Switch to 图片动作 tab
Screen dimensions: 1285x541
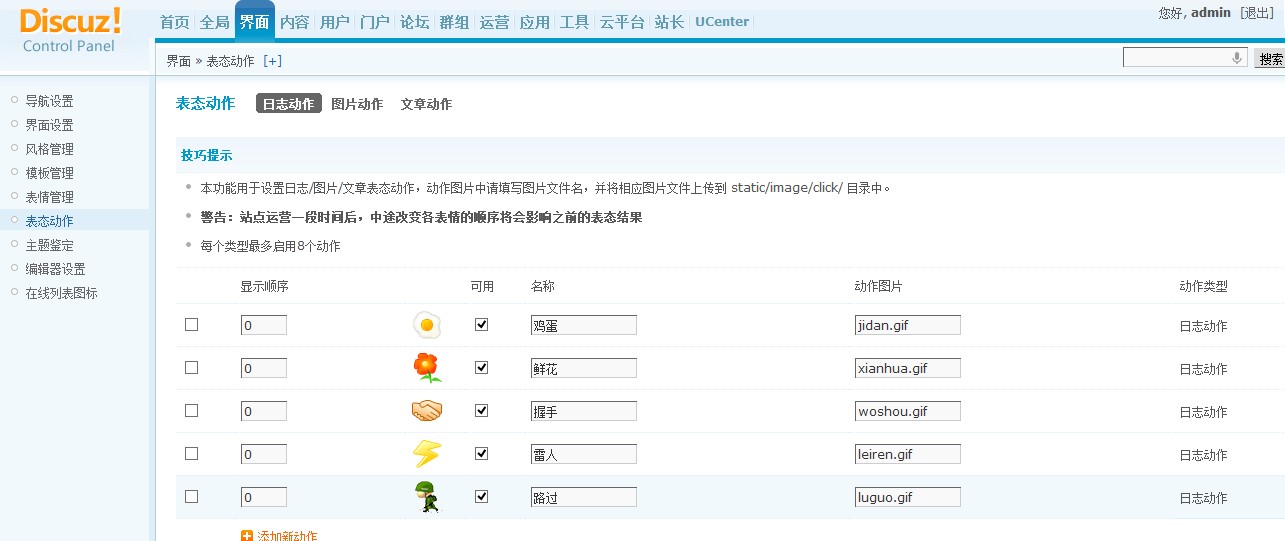coord(357,104)
